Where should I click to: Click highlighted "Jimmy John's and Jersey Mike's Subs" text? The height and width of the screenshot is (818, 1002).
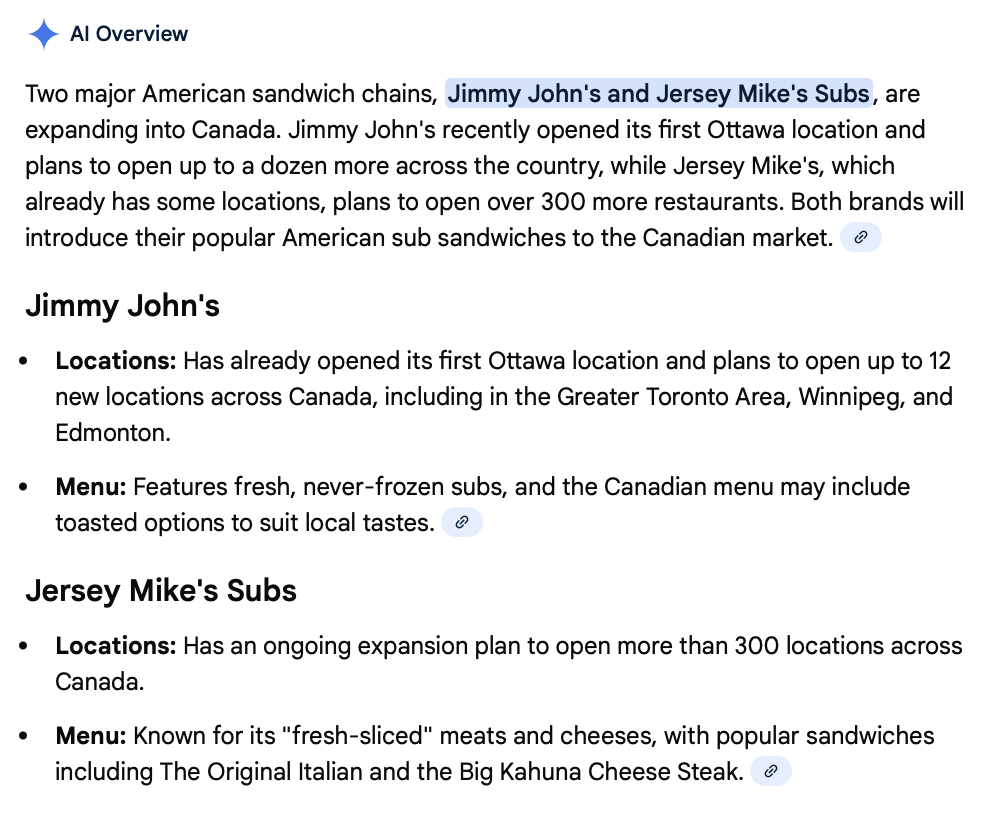(x=659, y=94)
